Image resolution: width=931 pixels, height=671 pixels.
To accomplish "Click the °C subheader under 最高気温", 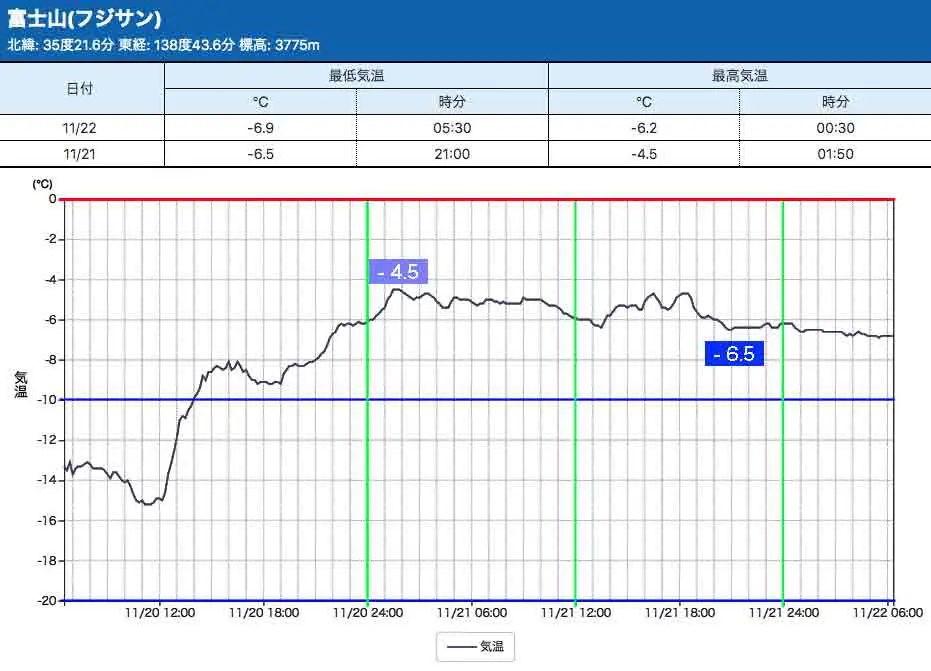I will pyautogui.click(x=644, y=102).
